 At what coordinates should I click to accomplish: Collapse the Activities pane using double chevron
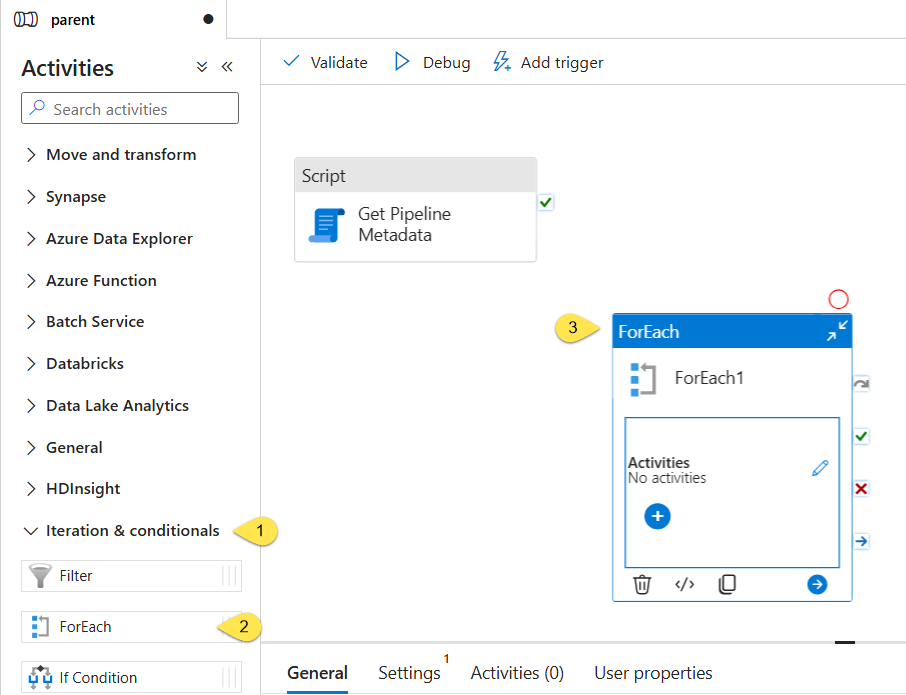[227, 67]
